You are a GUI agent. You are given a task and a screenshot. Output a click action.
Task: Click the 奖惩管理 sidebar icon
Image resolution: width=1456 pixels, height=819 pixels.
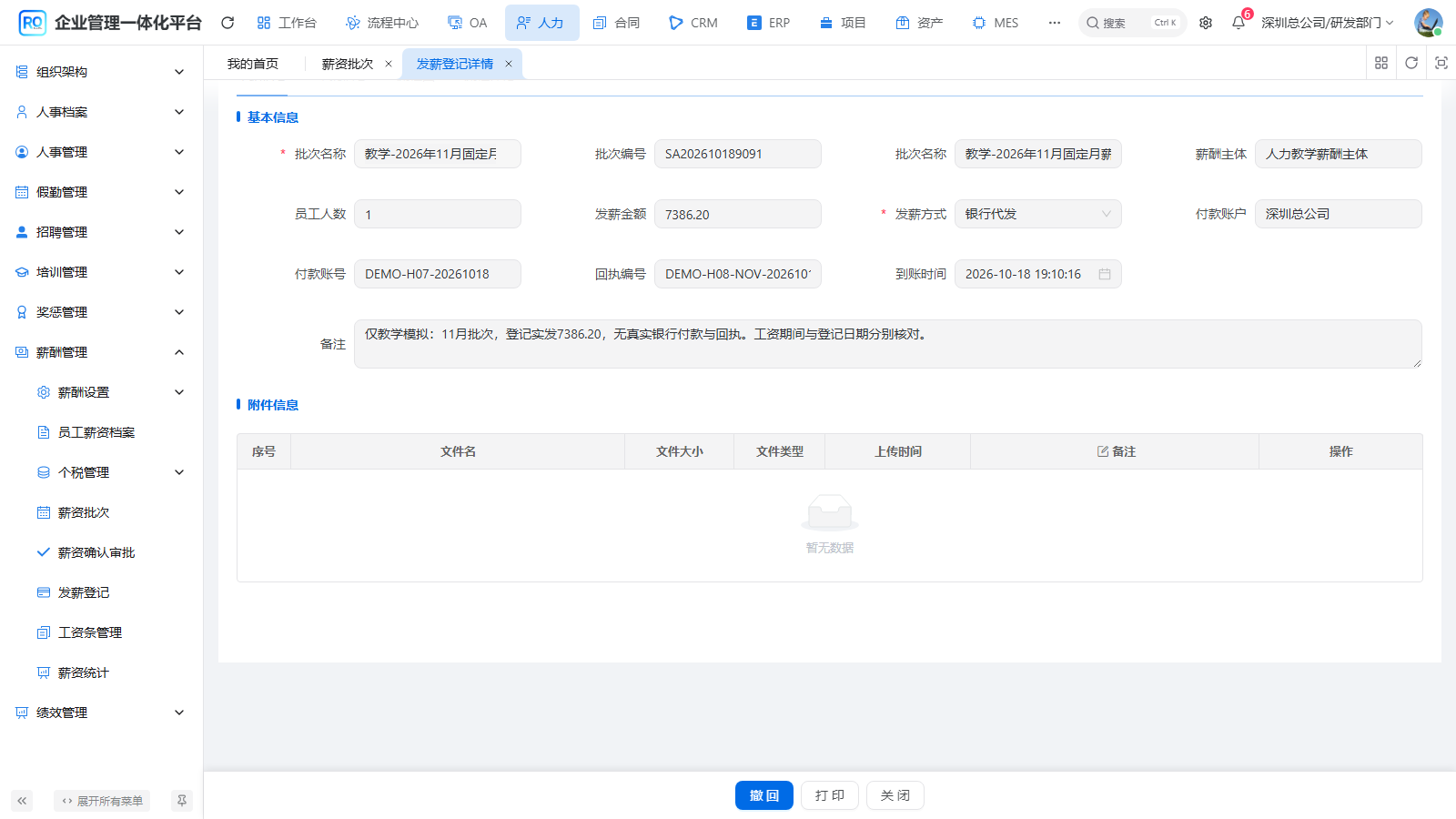click(22, 312)
